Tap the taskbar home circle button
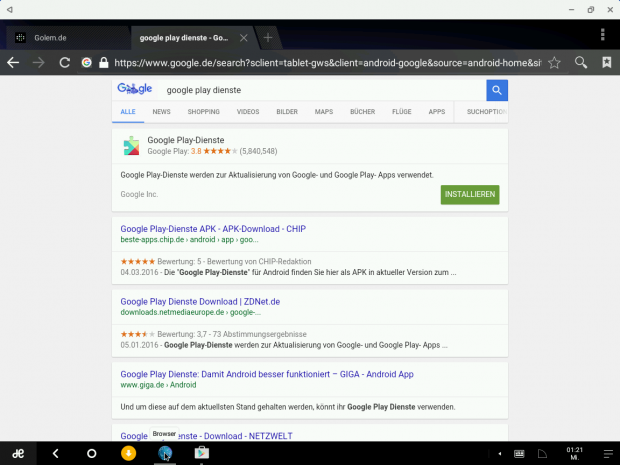620x465 pixels. [x=91, y=454]
